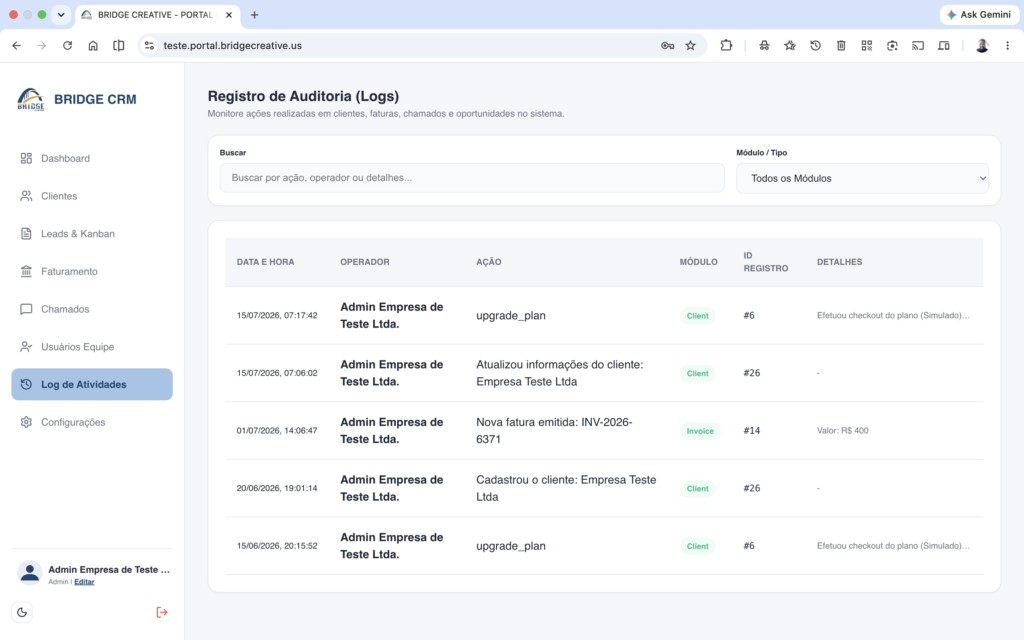Click the DETALHES column header
This screenshot has height=640, width=1024.
(x=839, y=262)
